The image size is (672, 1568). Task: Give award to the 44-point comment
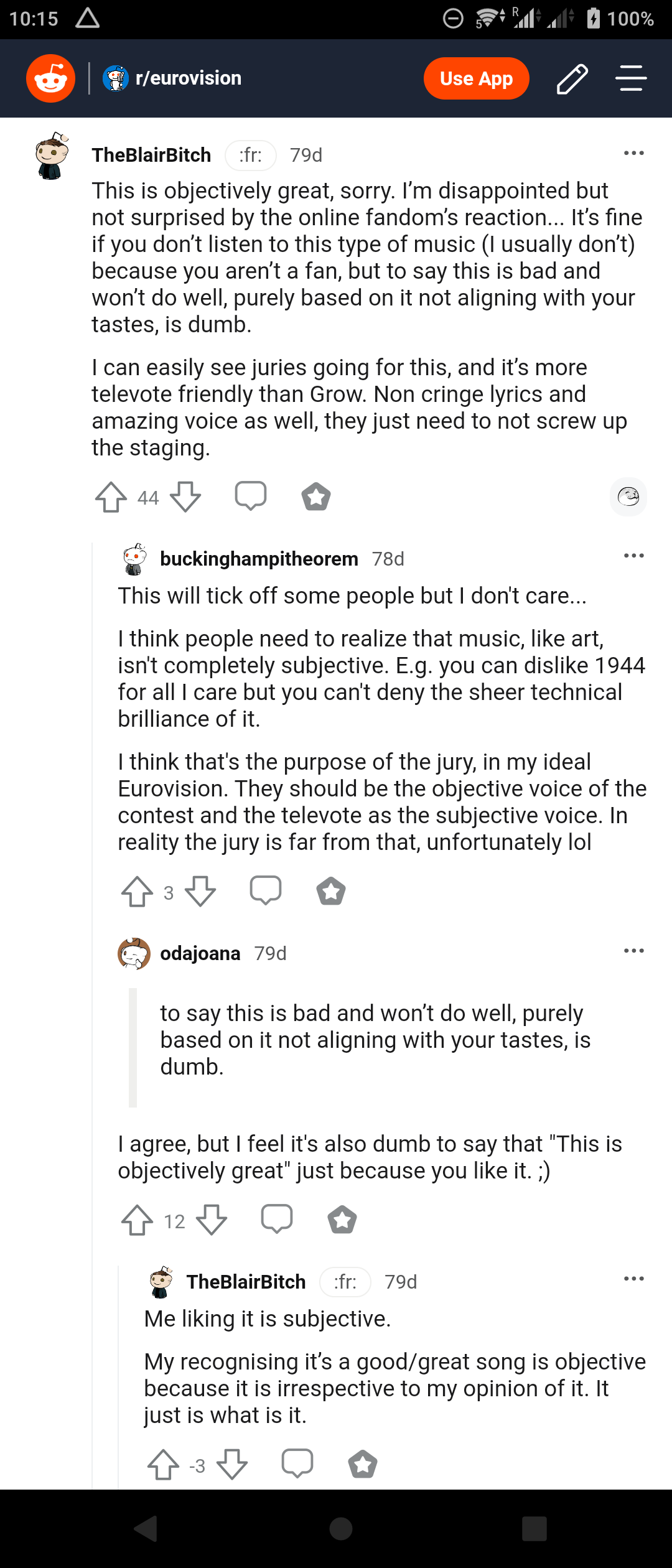click(x=316, y=497)
